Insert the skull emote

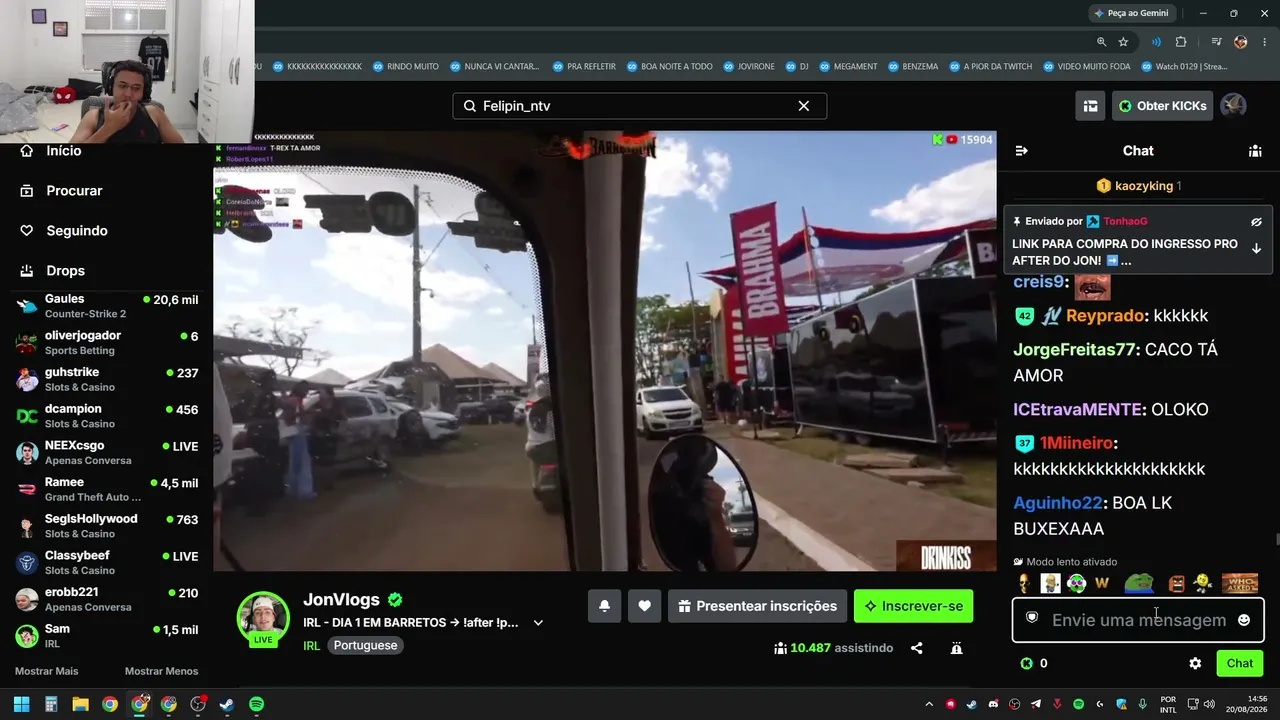[x=1023, y=583]
